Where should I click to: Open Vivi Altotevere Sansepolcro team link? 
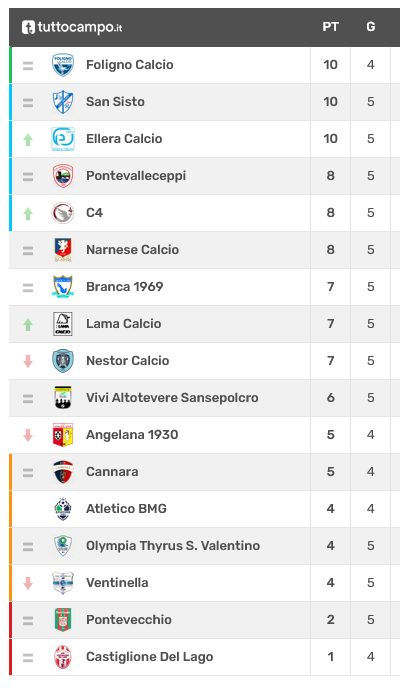[172, 397]
